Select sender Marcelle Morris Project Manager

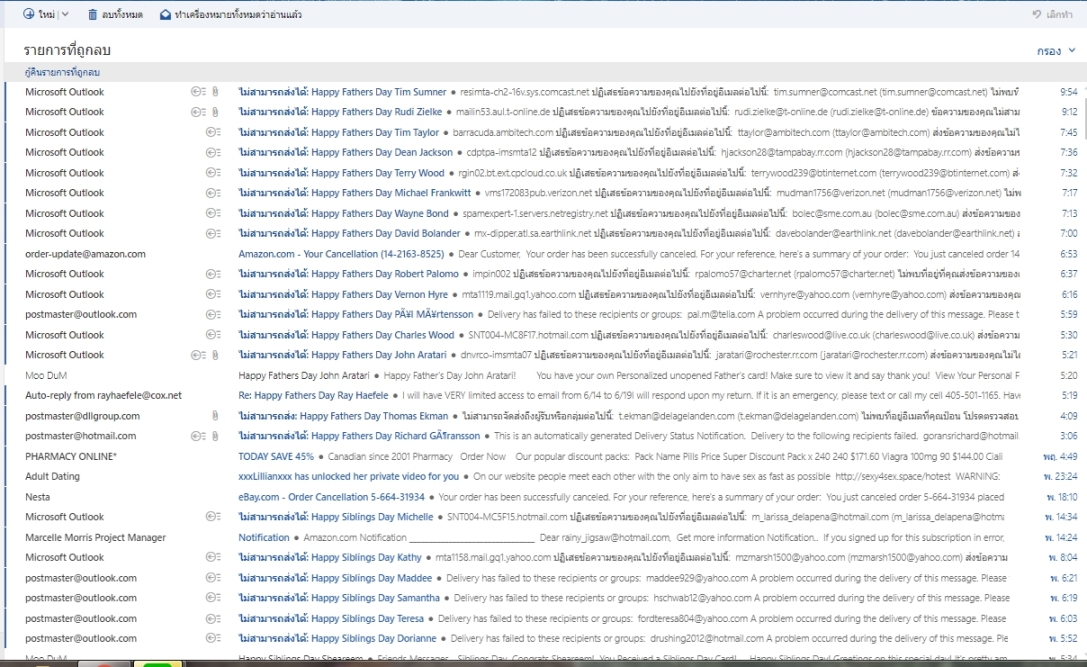click(x=96, y=537)
